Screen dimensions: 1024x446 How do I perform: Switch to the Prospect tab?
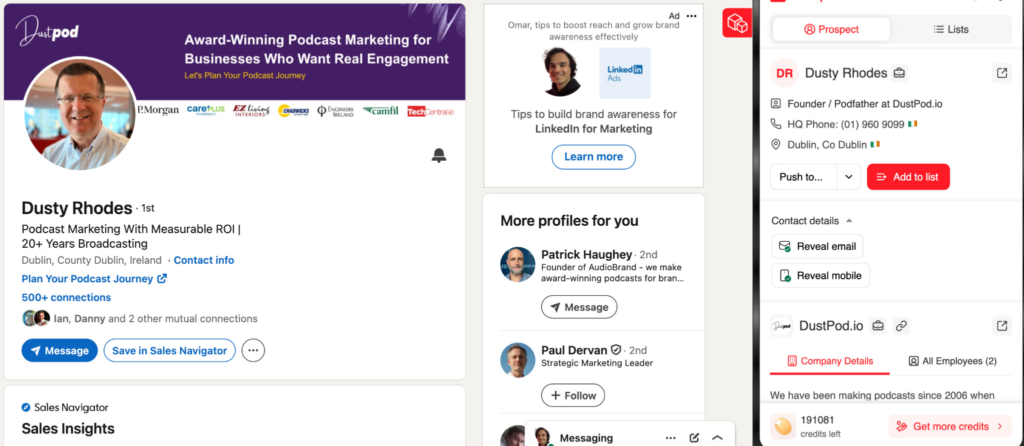(x=831, y=29)
